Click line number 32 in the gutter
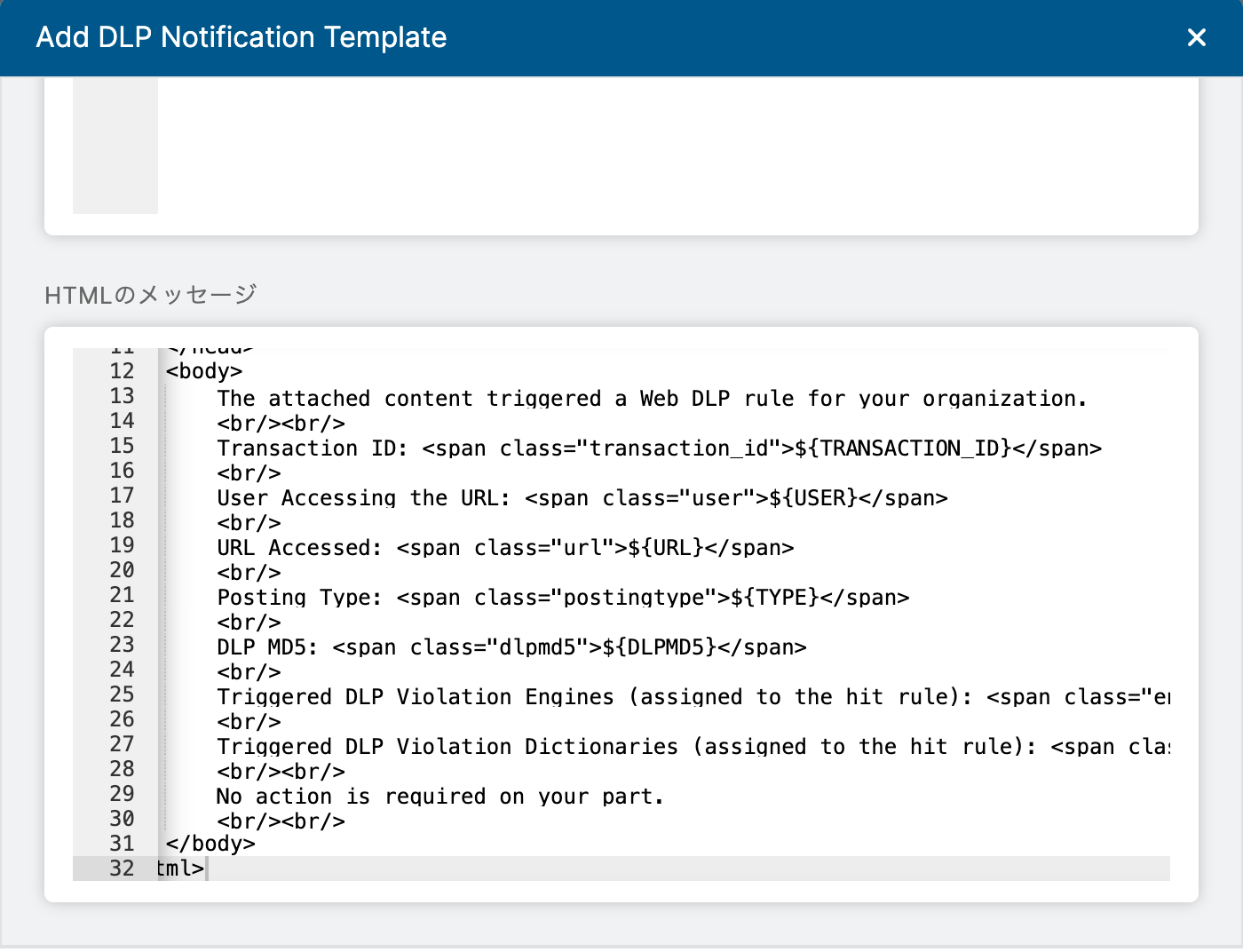 click(122, 869)
